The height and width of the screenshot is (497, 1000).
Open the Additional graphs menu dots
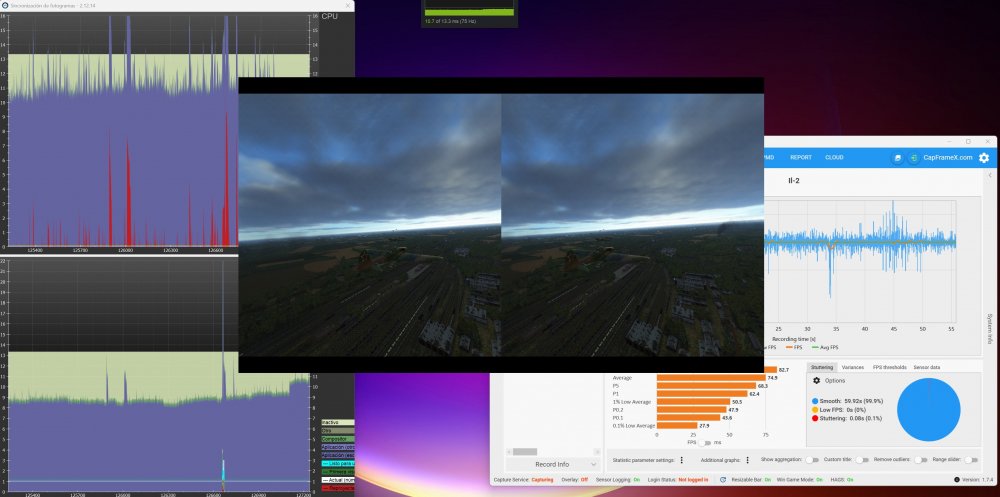coord(747,460)
